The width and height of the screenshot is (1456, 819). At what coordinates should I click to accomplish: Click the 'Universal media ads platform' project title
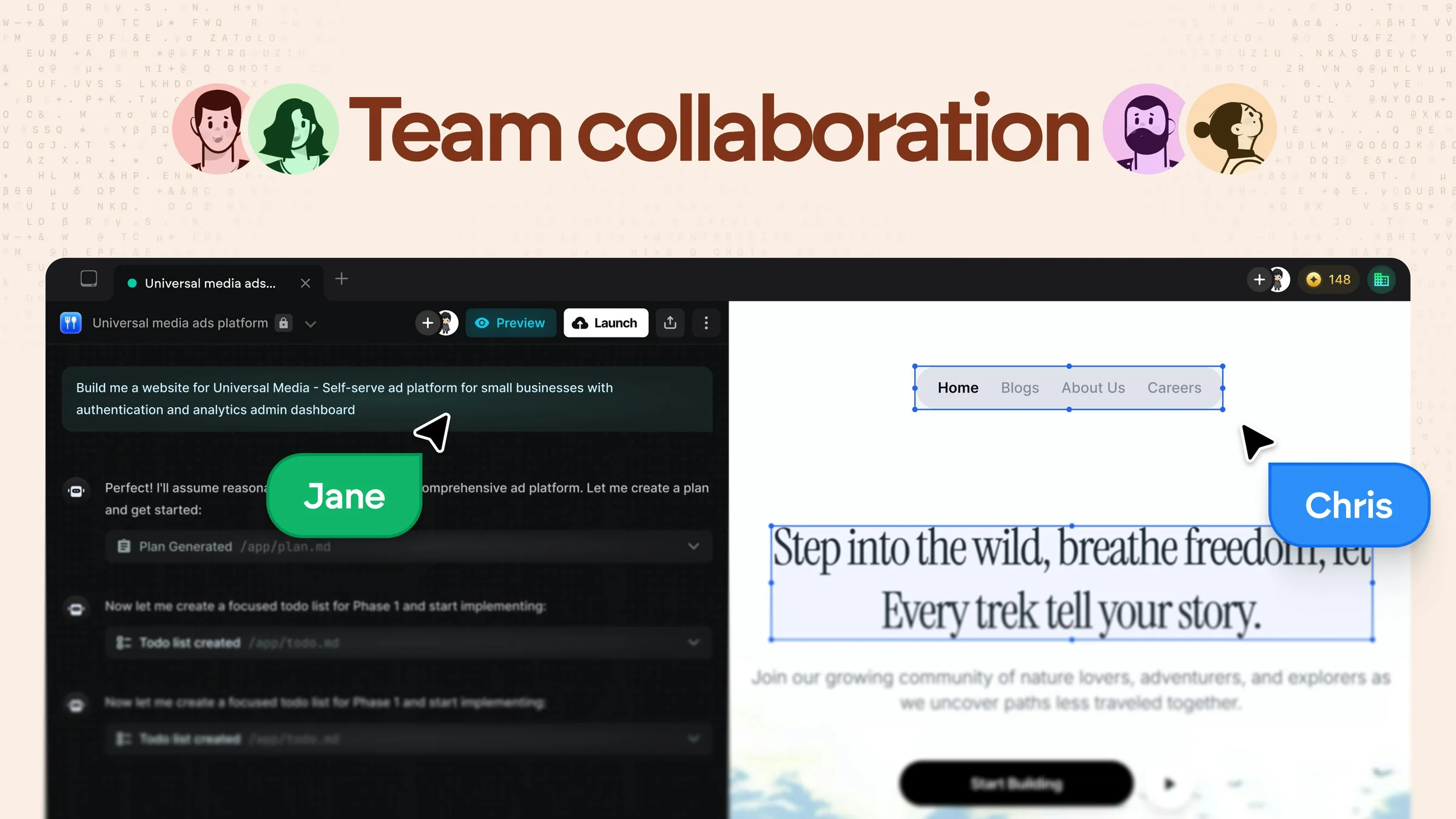(180, 323)
